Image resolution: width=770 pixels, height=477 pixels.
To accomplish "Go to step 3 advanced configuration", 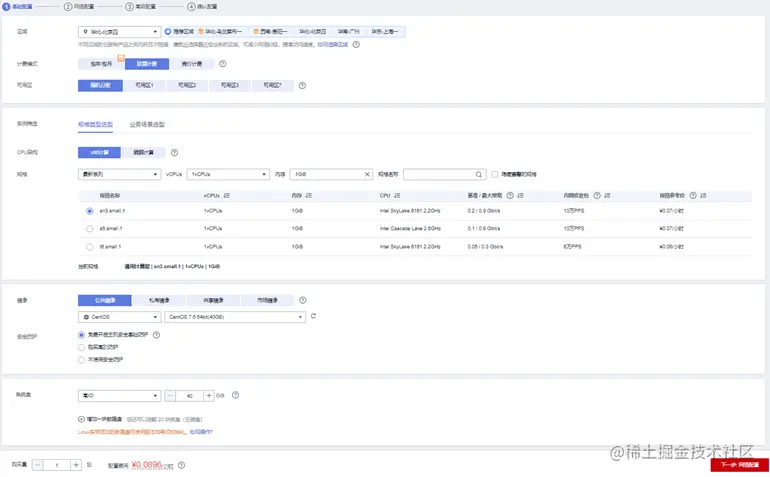I will click(140, 6).
